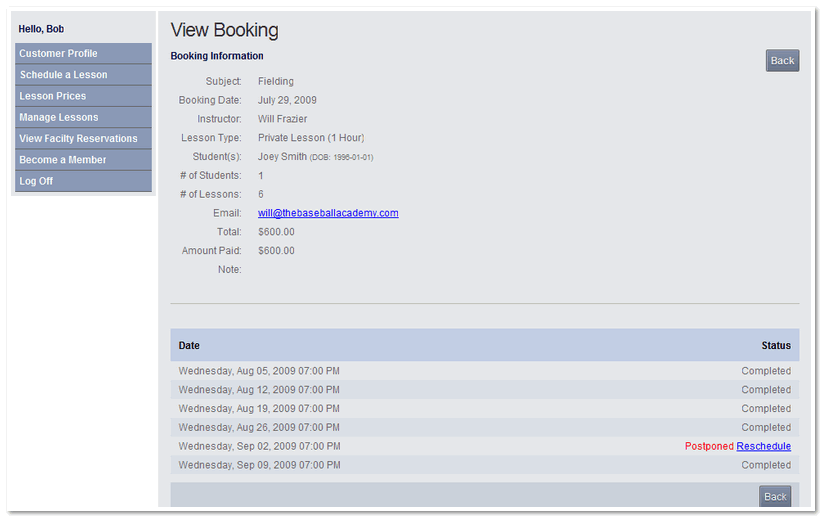Select the Sep 09, 2009 lesson row
The height and width of the screenshot is (518, 822).
259,465
